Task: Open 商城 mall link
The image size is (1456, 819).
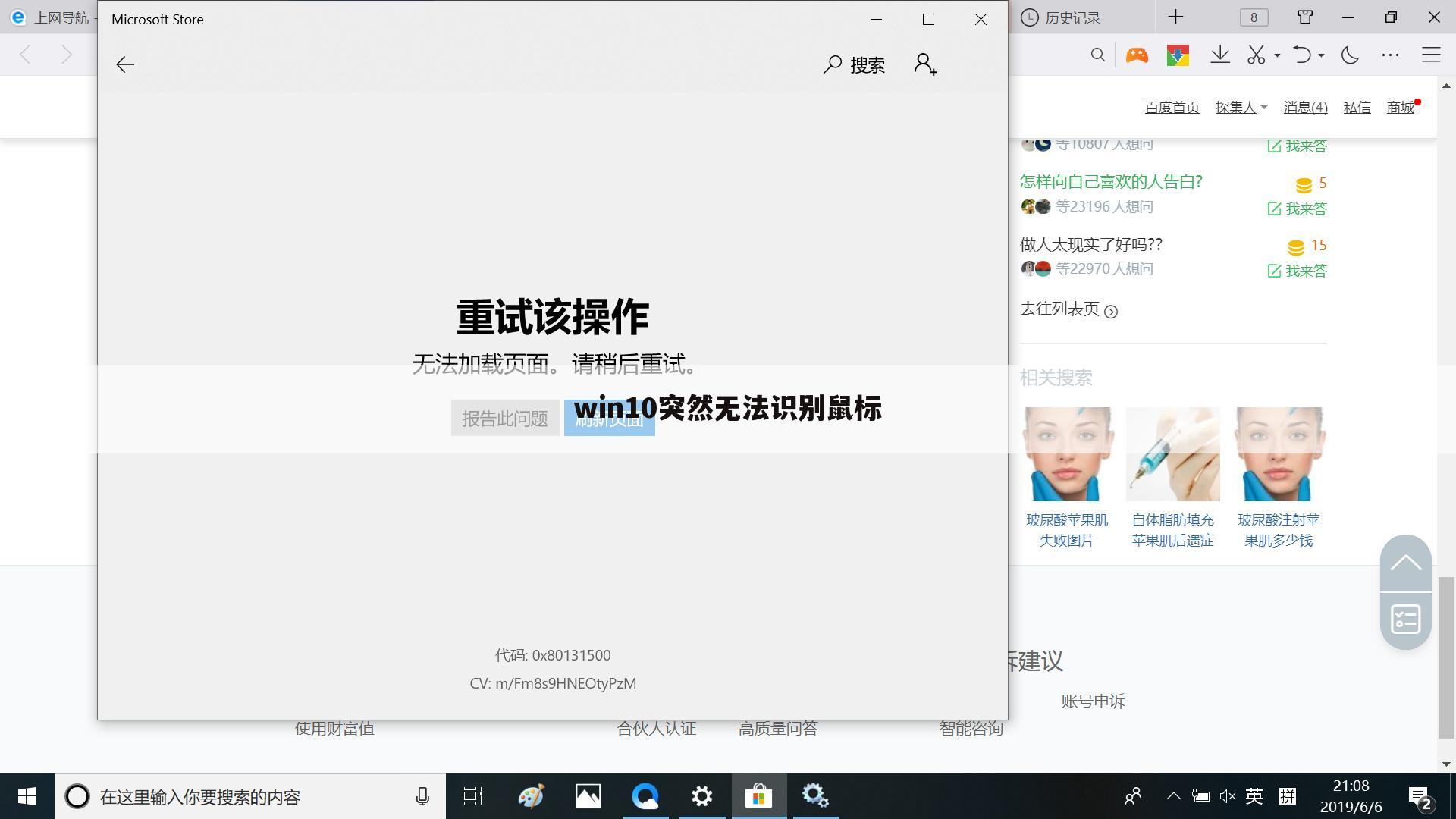Action: point(1401,108)
